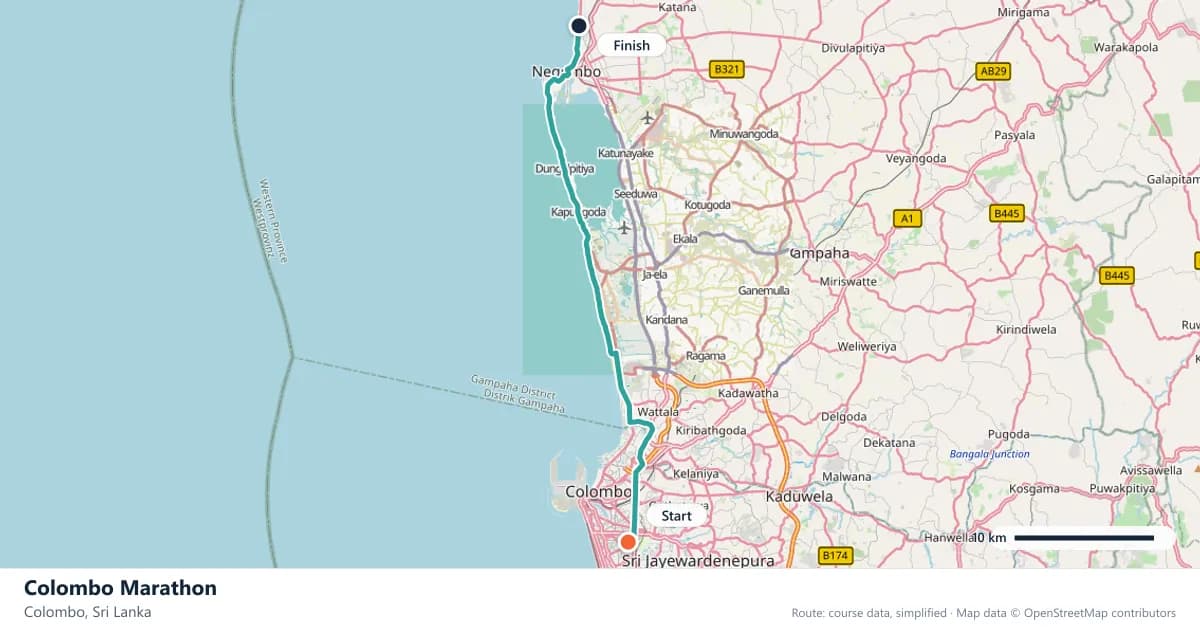1200x630 pixels.
Task: Click the A1 road shield
Action: coord(907,217)
